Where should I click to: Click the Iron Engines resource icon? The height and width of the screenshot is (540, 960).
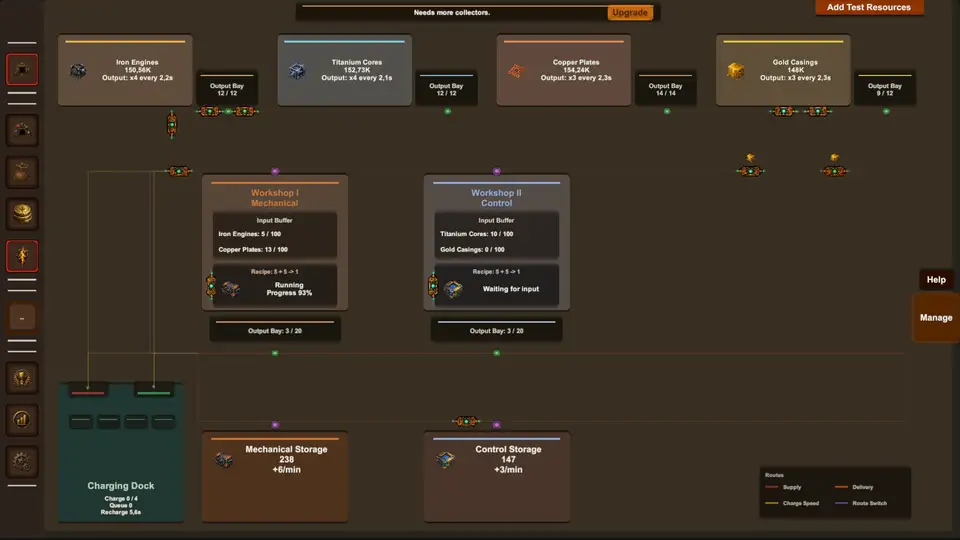[x=78, y=71]
